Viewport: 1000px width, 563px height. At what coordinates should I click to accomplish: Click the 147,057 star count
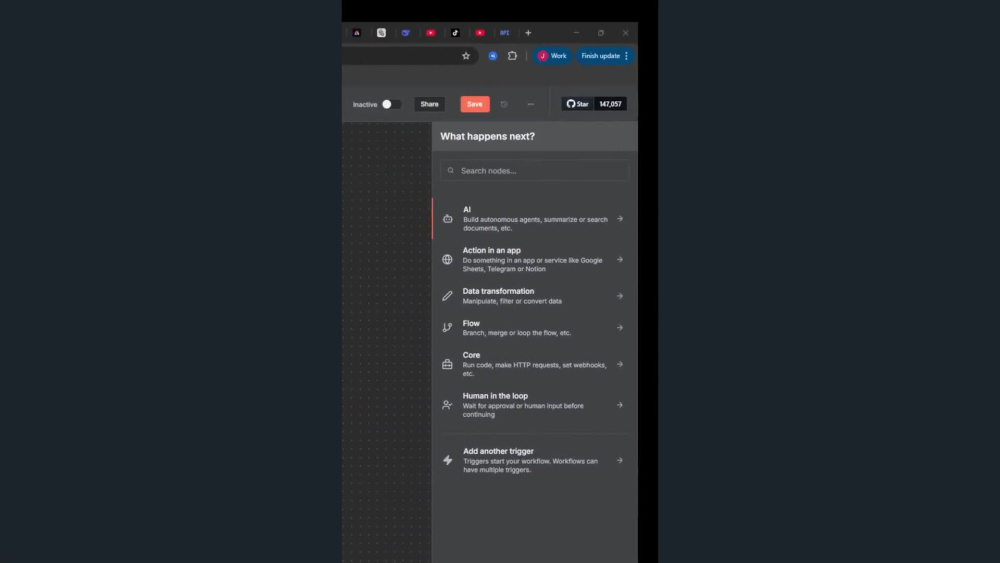point(610,104)
